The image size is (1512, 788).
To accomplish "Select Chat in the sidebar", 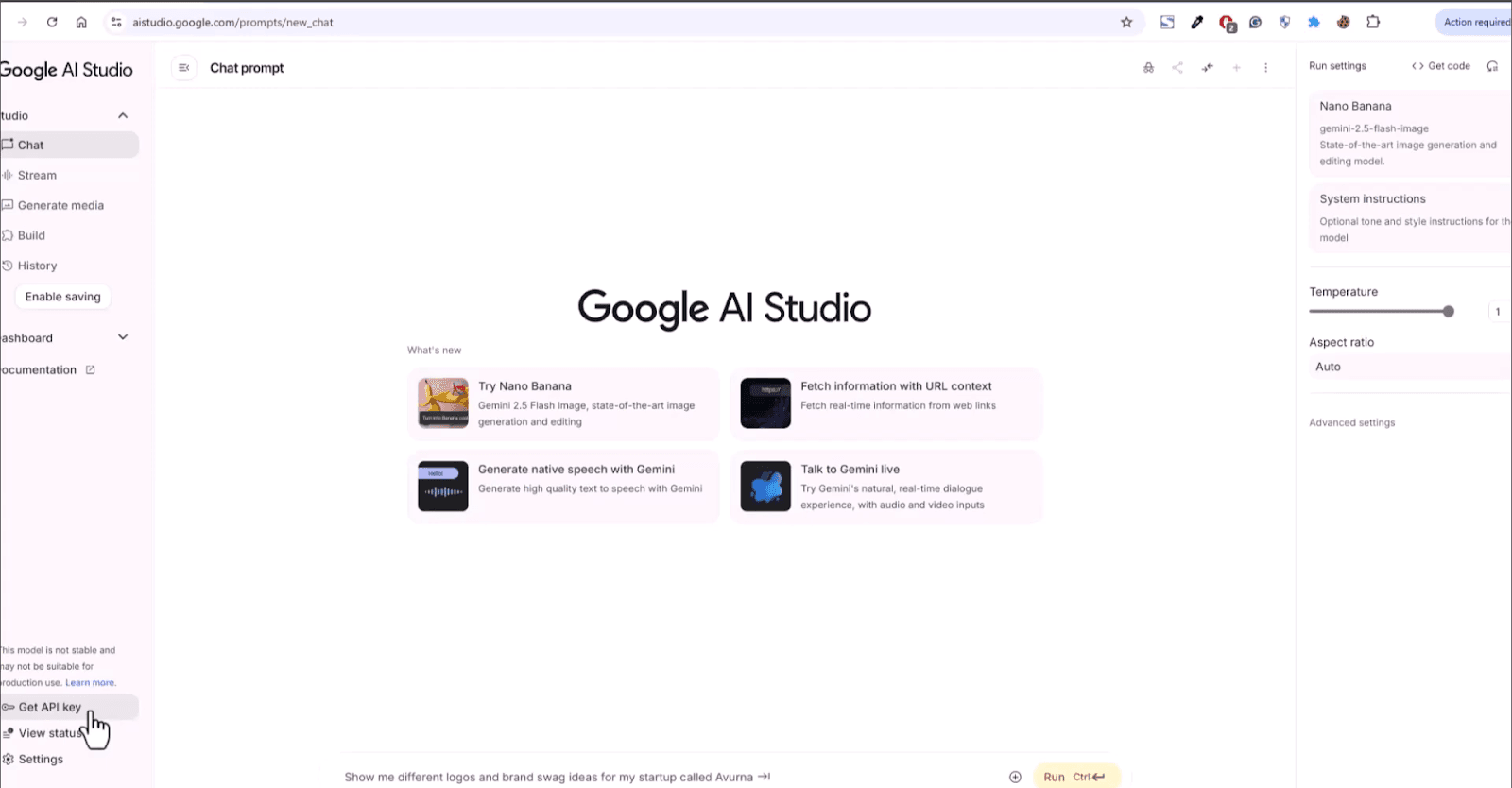I will tap(69, 145).
